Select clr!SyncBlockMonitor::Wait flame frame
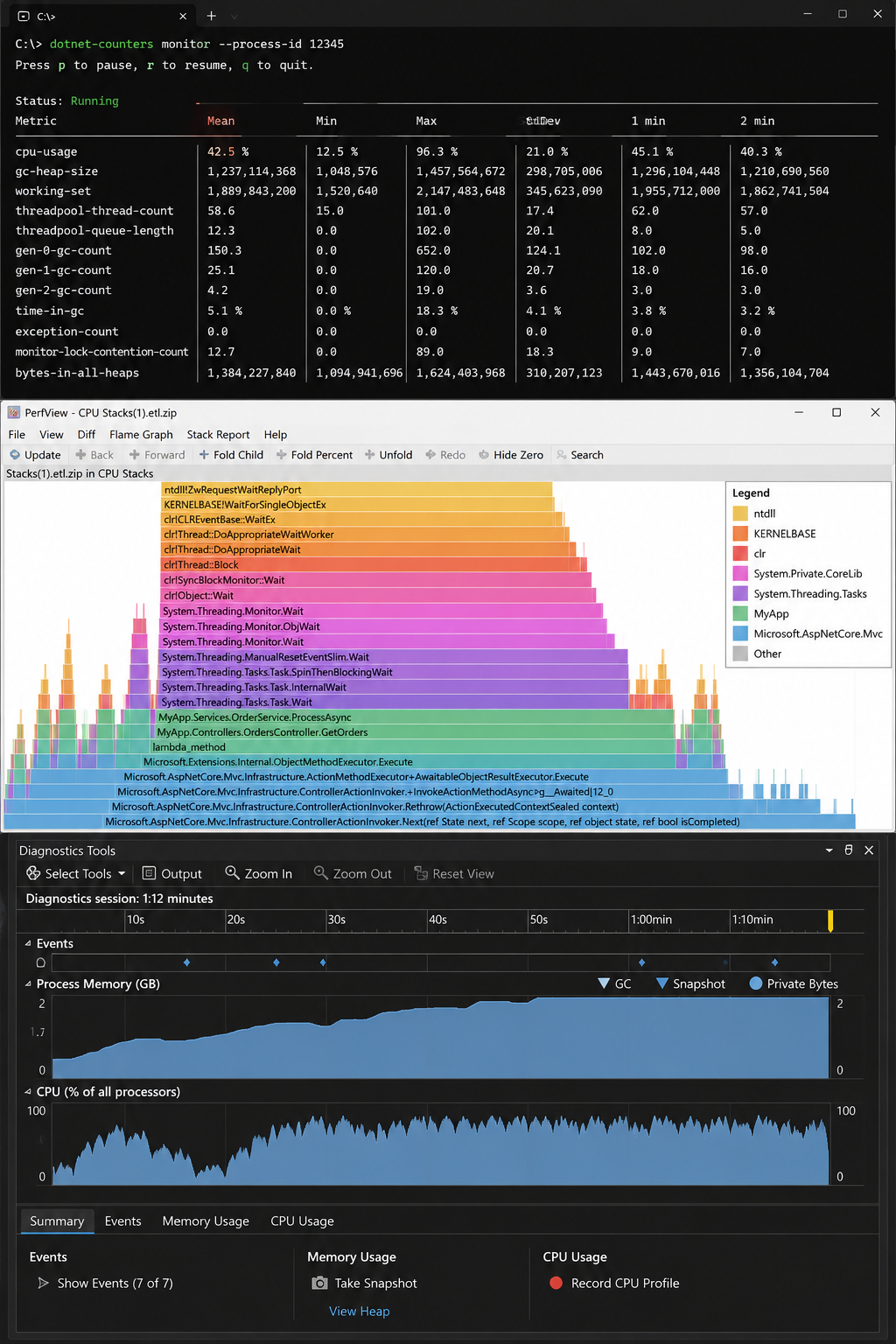 tap(376, 580)
